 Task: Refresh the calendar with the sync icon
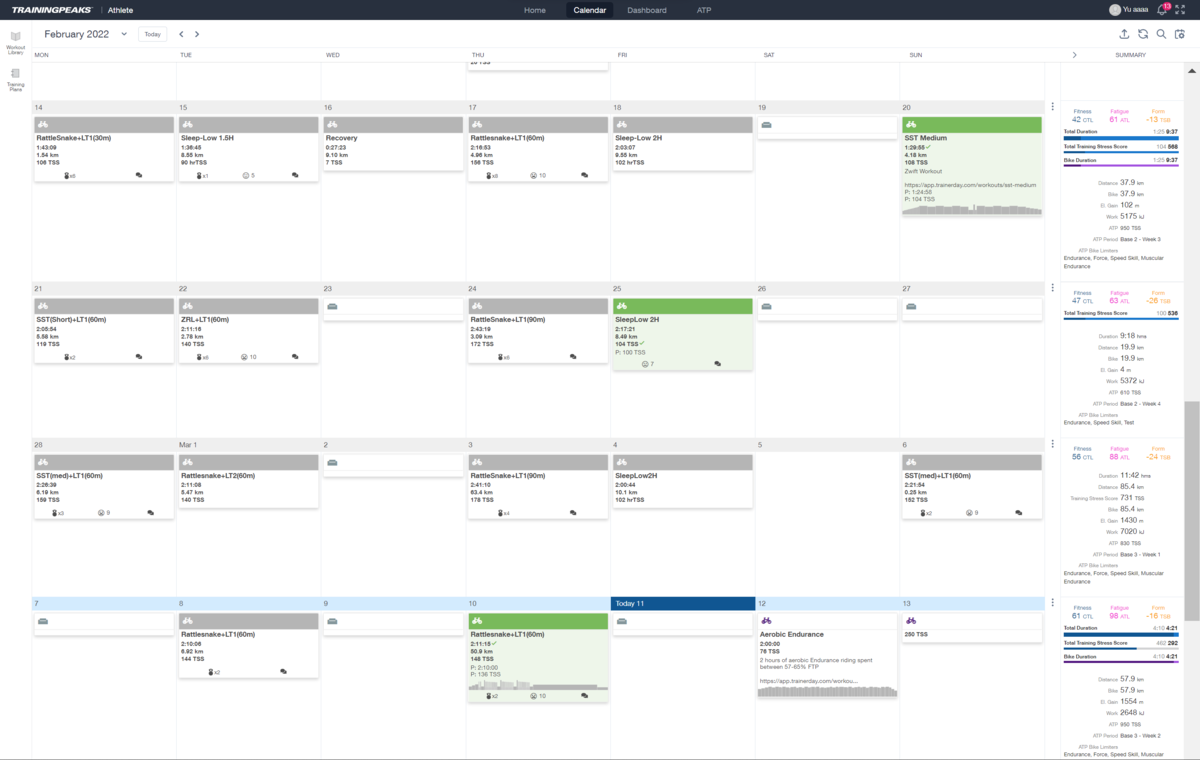tap(1143, 34)
